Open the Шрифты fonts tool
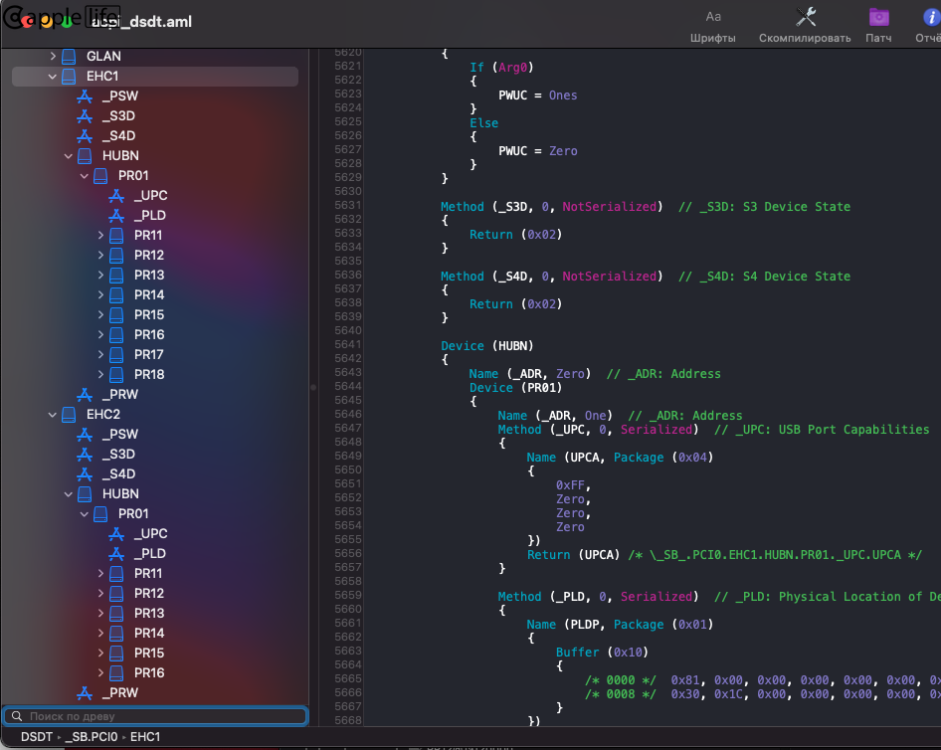The image size is (941, 750). (x=712, y=26)
